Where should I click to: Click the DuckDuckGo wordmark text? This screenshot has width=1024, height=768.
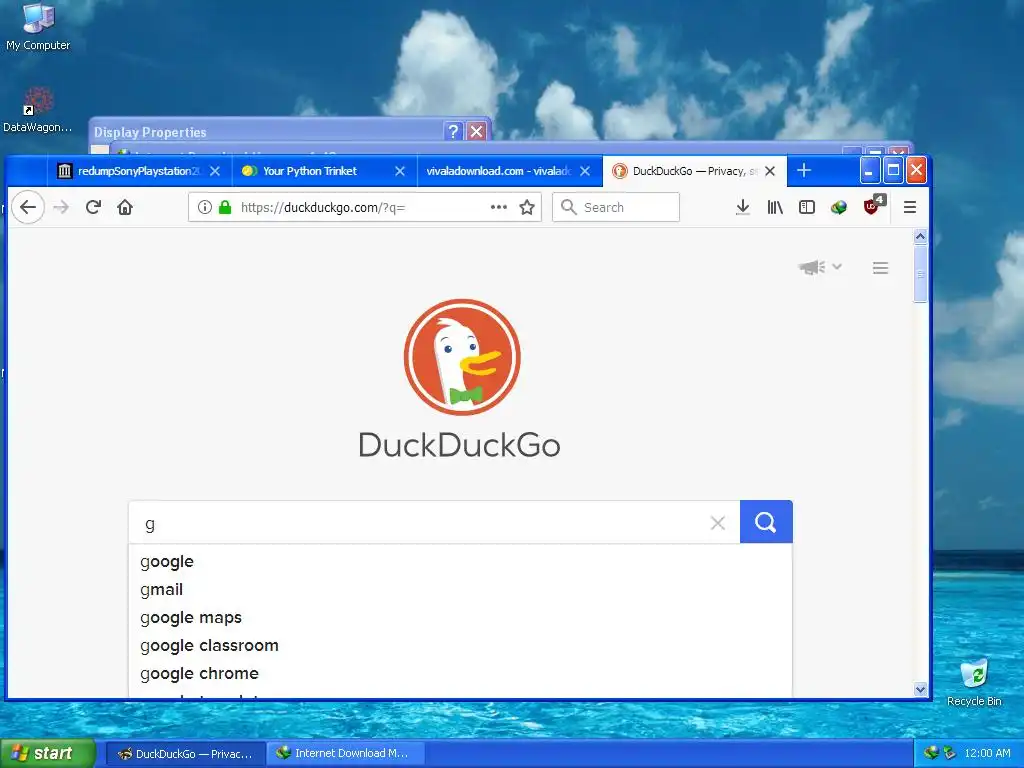[x=460, y=445]
